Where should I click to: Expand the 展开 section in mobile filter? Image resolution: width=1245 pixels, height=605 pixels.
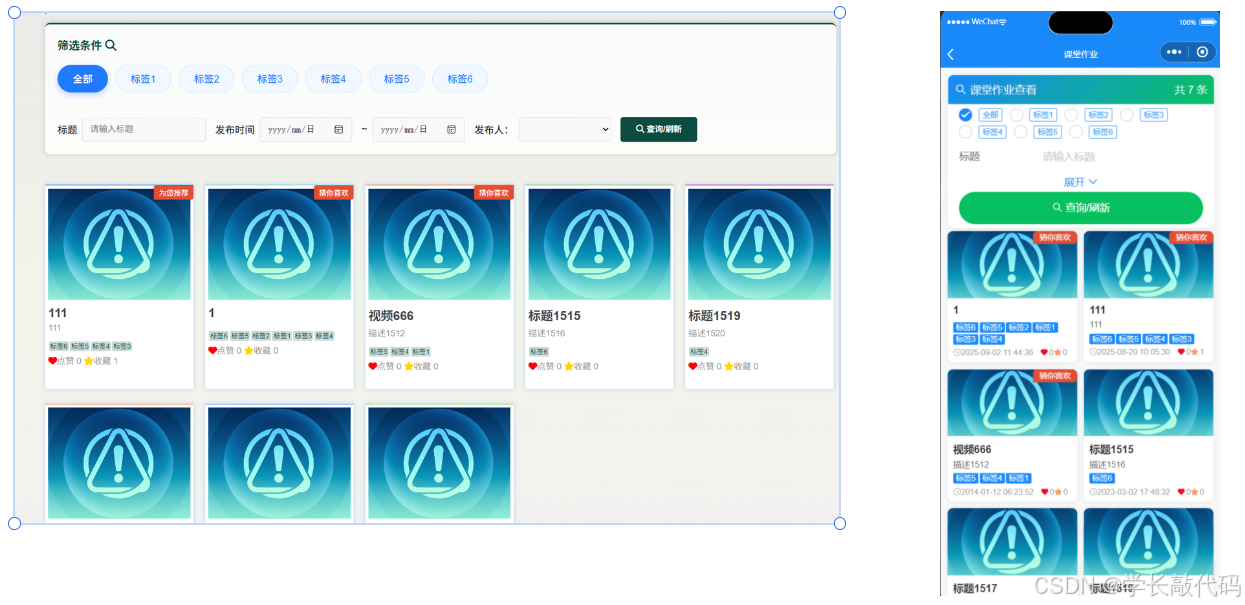pos(1079,182)
